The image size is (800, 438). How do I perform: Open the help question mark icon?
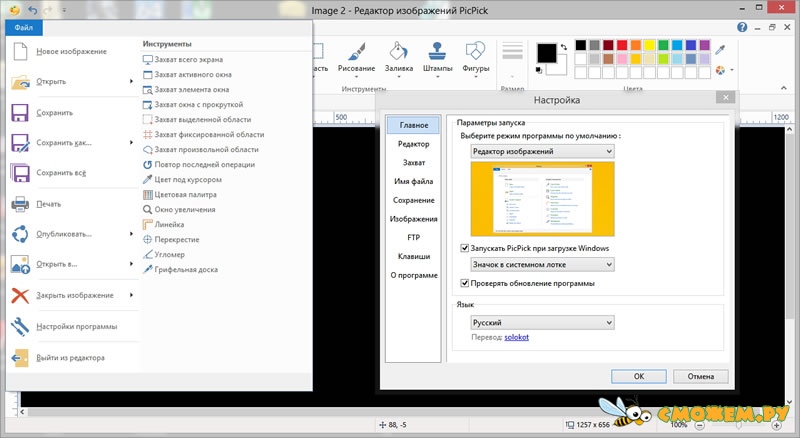pyautogui.click(x=742, y=27)
